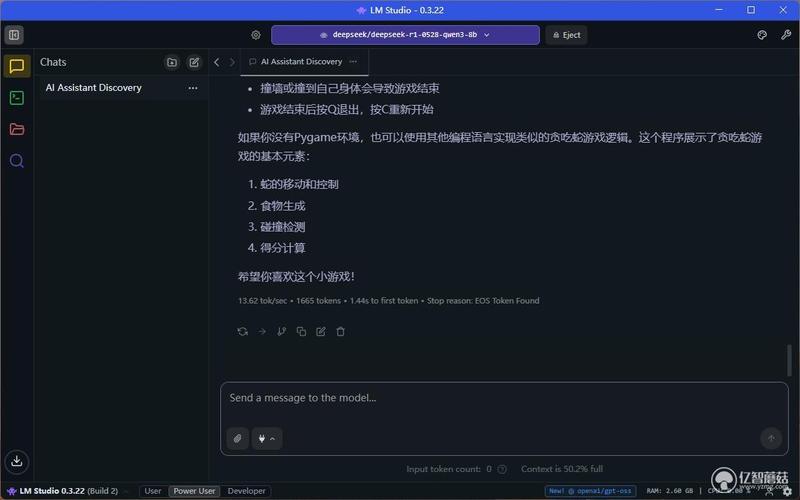
Task: Navigate back with the left chevron
Action: (217, 62)
